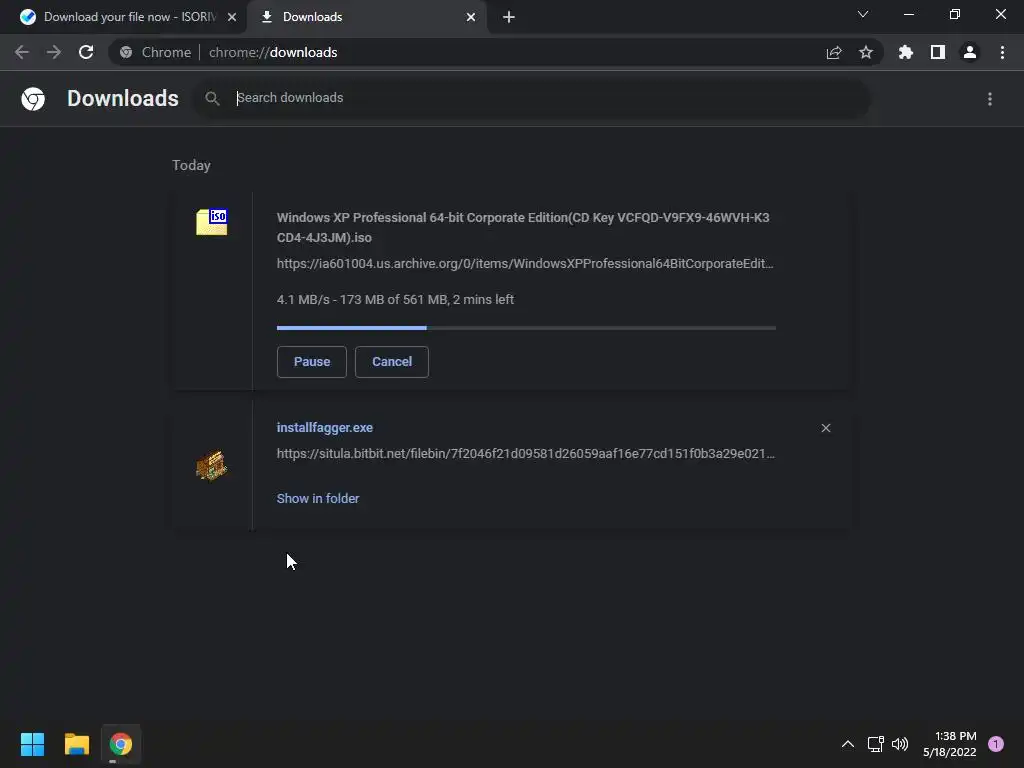1024x768 pixels.
Task: Open a new tab with the plus button
Action: click(x=509, y=17)
